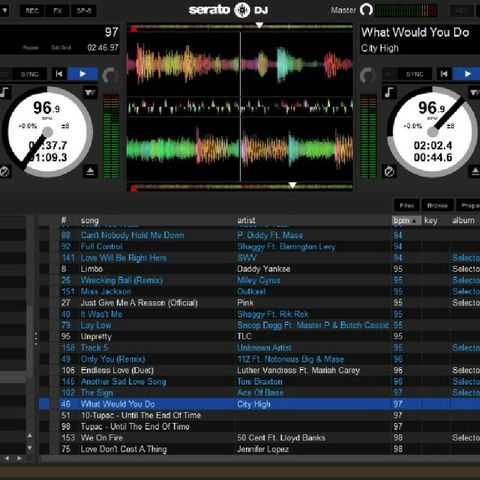Jump to previous track on left deck
The image size is (480, 480).
(x=59, y=74)
